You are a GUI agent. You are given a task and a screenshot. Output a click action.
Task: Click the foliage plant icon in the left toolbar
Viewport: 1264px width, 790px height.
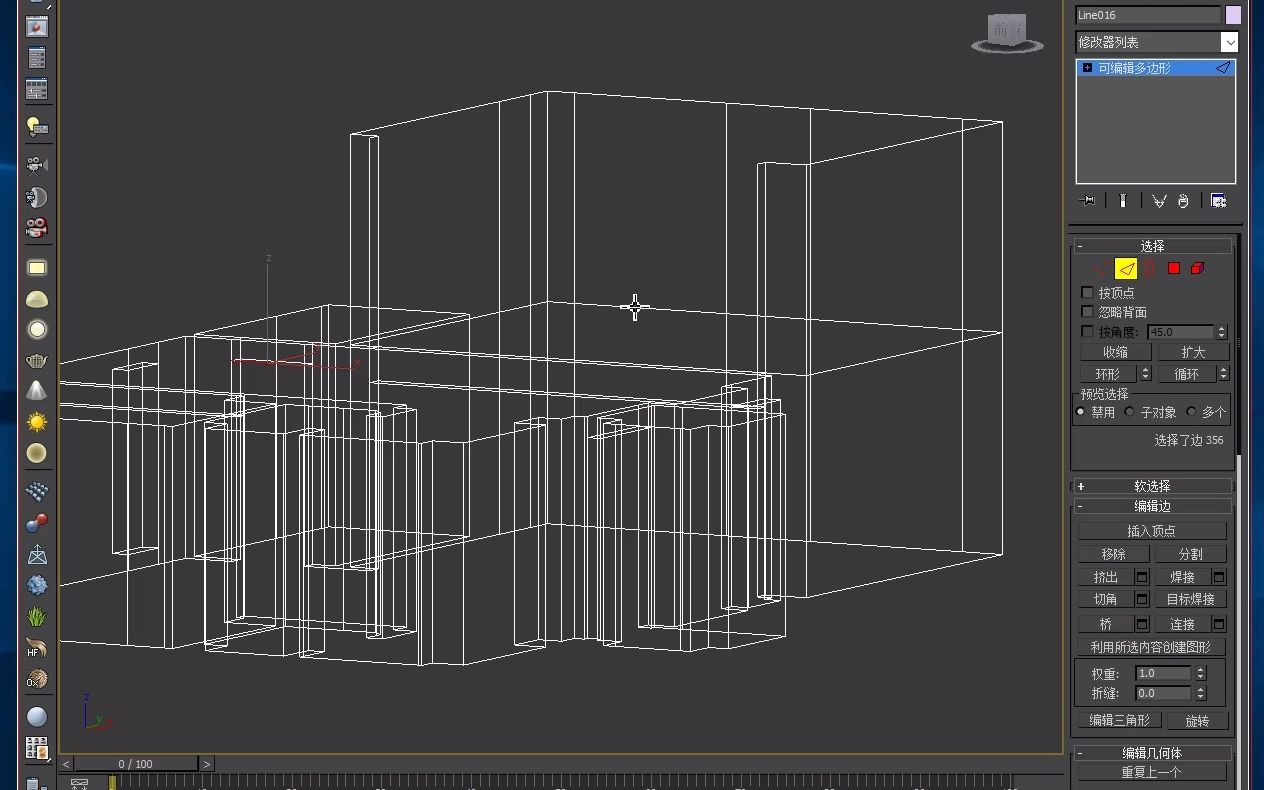coord(36,617)
